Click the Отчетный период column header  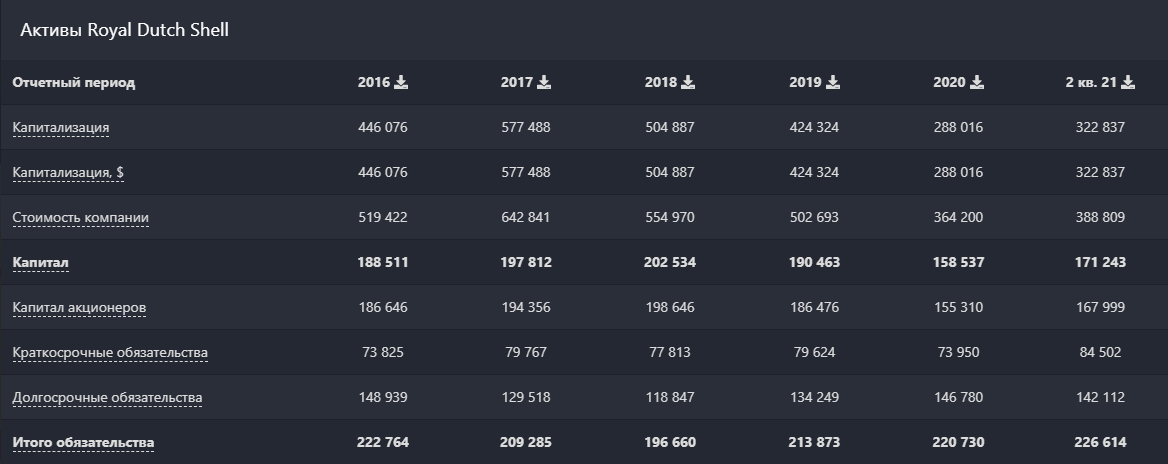pyautogui.click(x=74, y=82)
